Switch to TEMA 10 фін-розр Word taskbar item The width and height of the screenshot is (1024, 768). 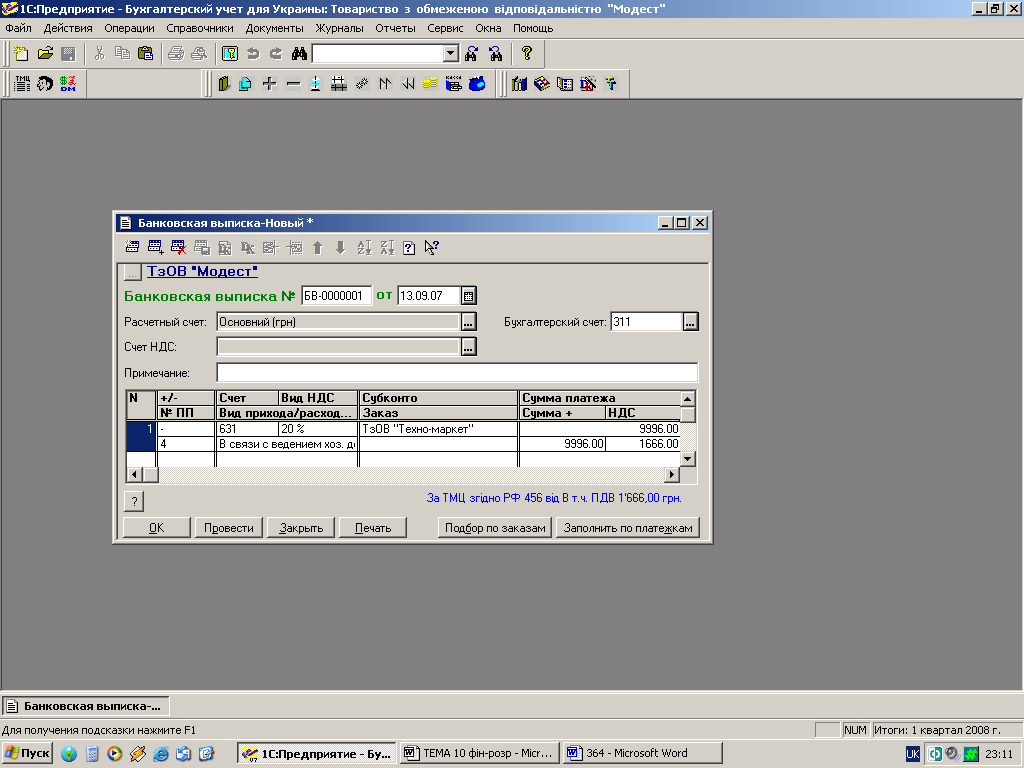click(480, 753)
